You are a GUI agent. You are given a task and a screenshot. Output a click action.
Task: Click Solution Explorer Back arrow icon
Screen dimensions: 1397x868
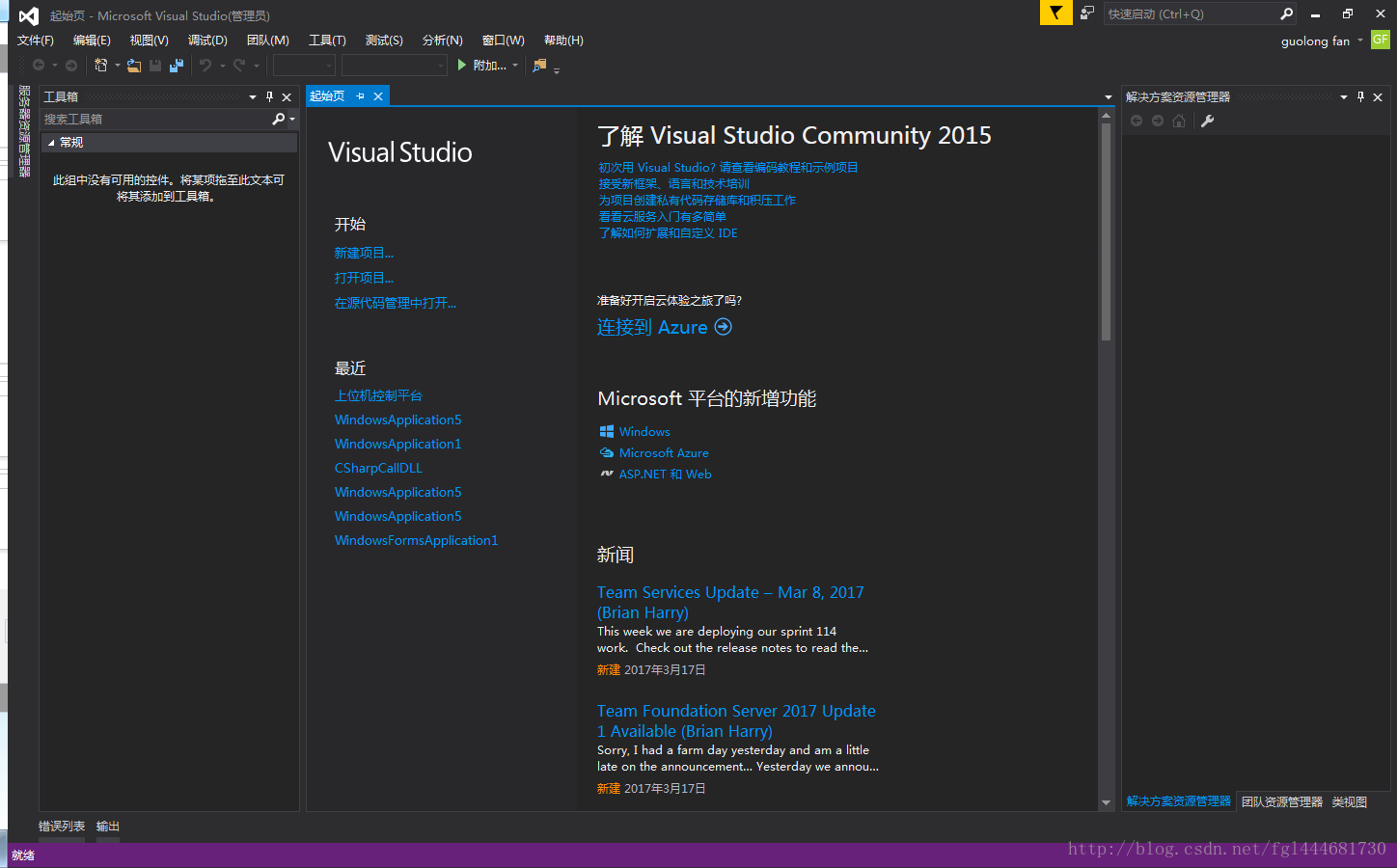pyautogui.click(x=1137, y=121)
